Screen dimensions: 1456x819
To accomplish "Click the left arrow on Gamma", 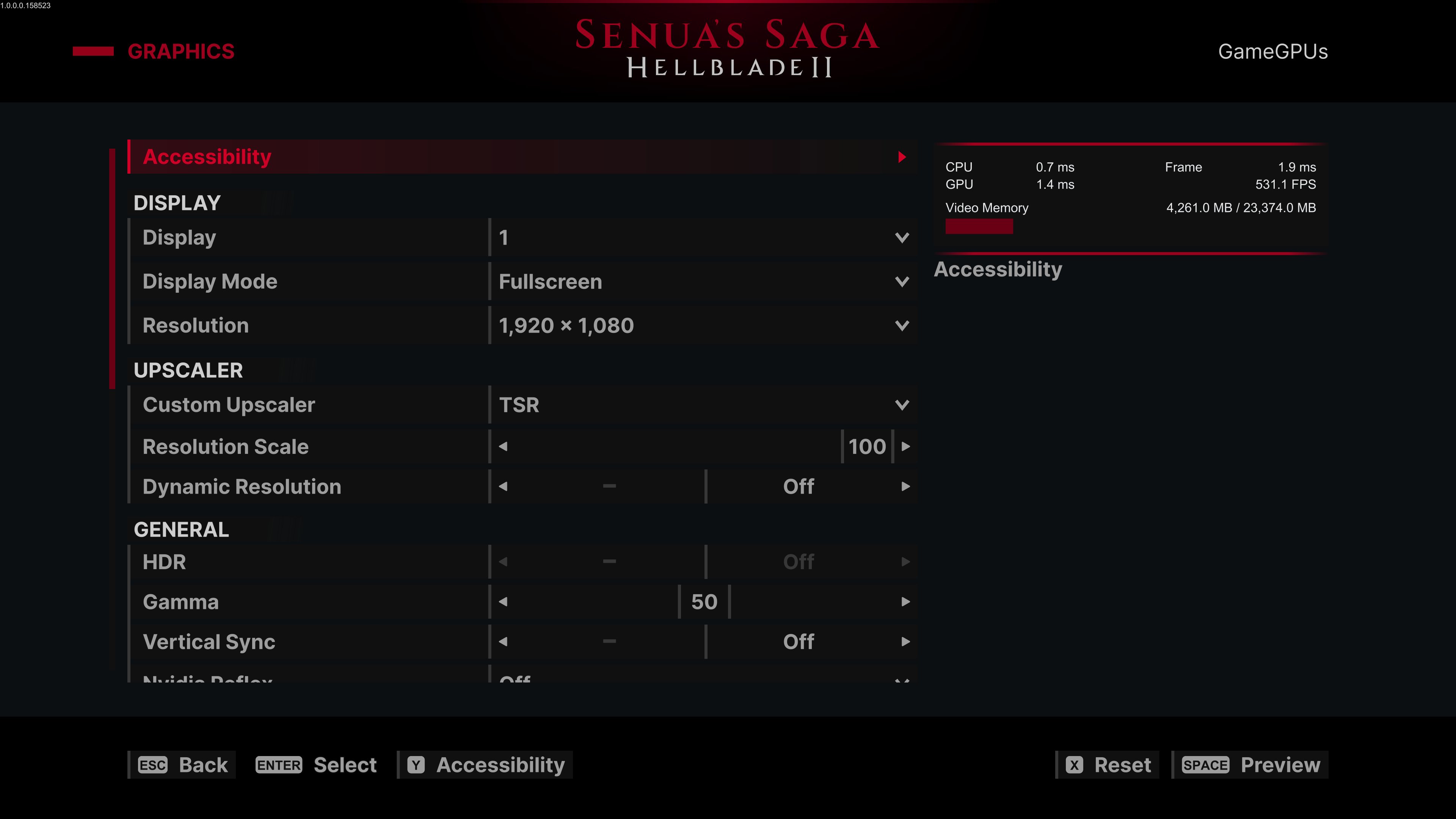I will click(x=503, y=602).
